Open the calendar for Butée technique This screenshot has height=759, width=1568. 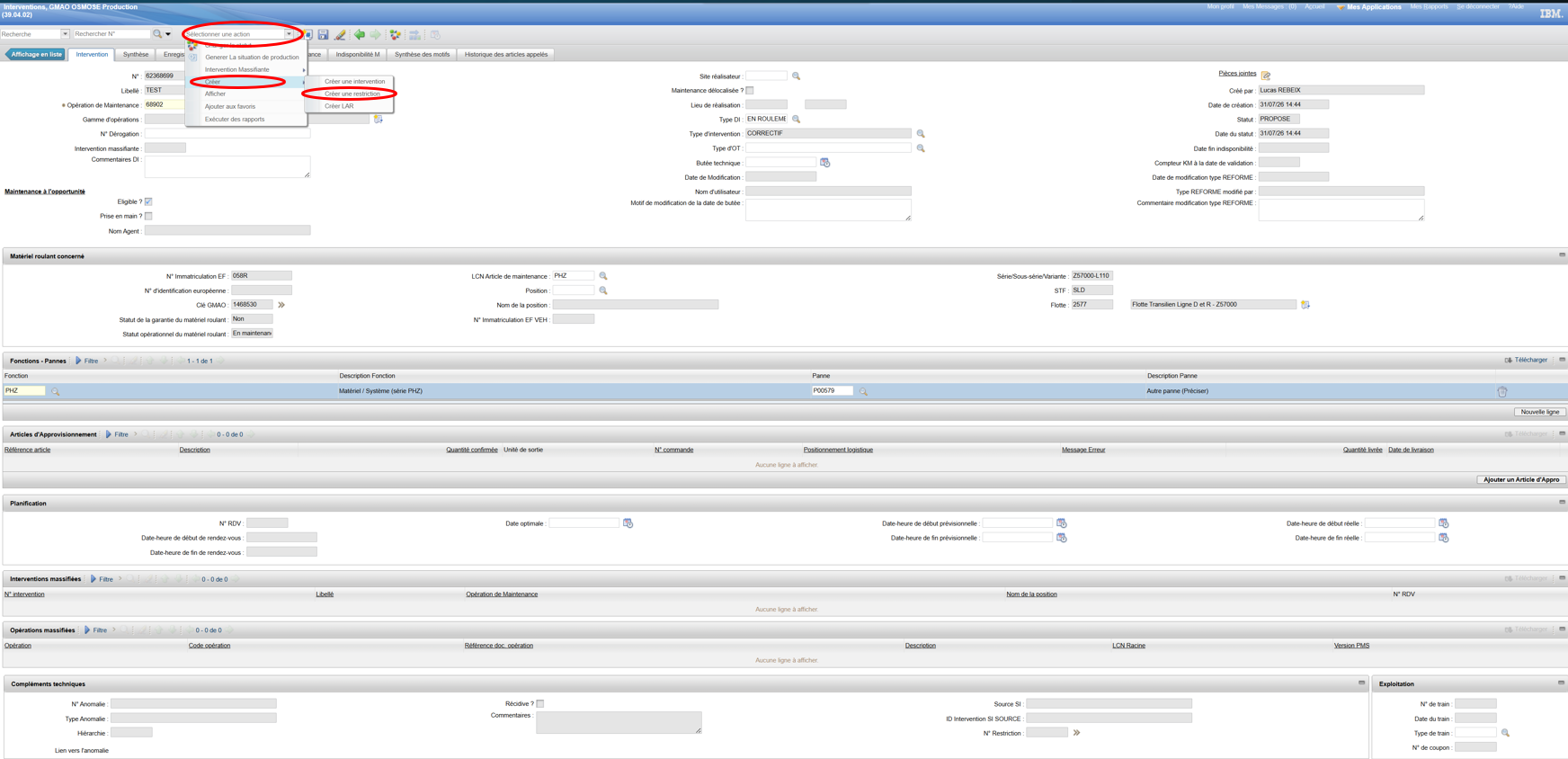[824, 163]
